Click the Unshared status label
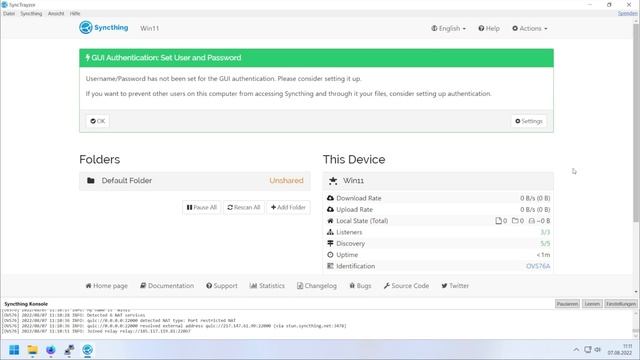 (x=286, y=180)
